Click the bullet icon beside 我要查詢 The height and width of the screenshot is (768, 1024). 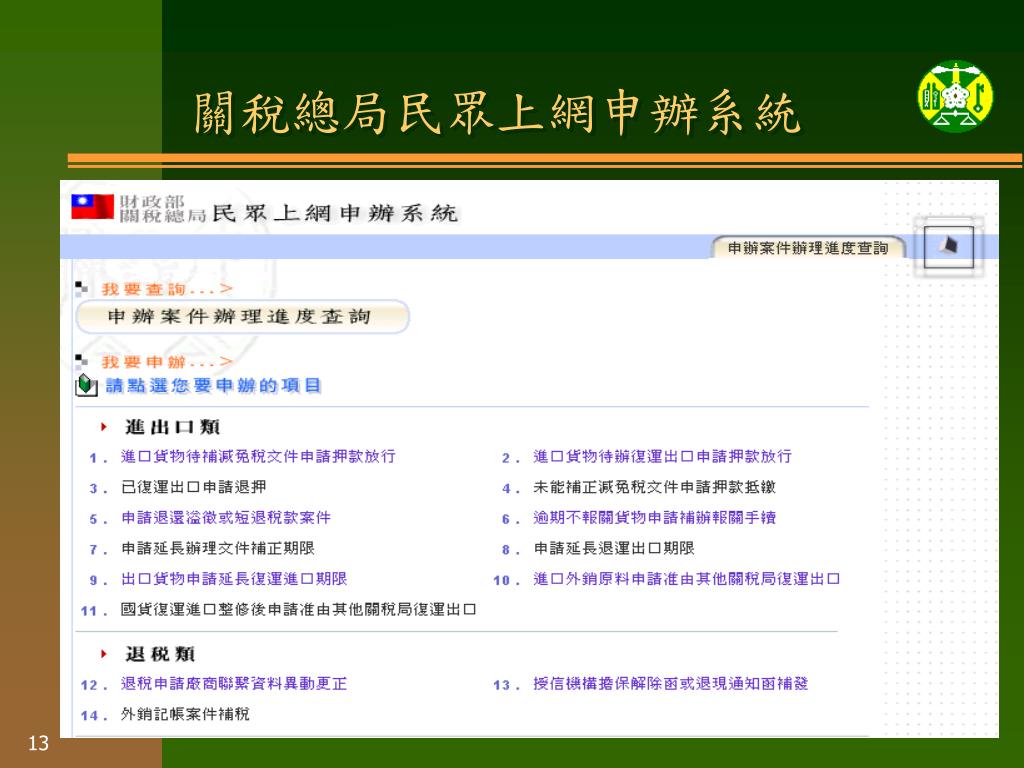[81, 288]
